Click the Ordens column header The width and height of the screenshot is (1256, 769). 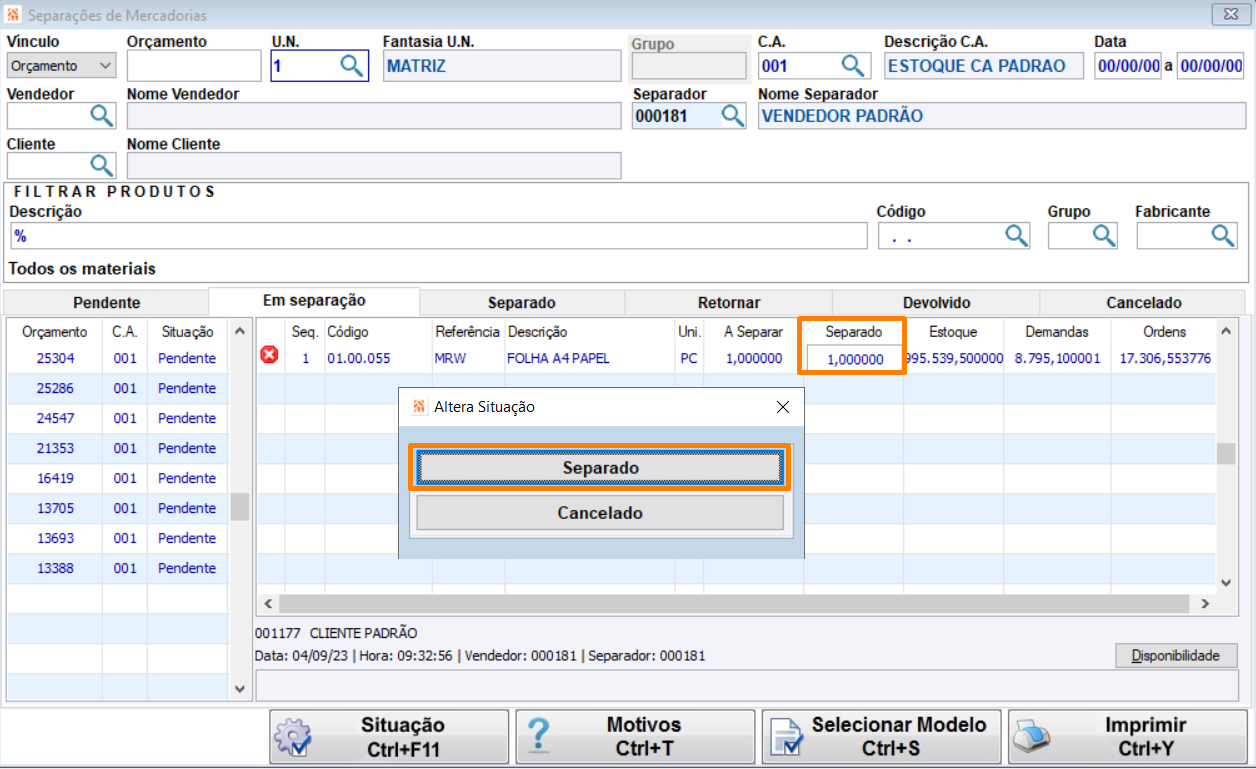click(1164, 332)
